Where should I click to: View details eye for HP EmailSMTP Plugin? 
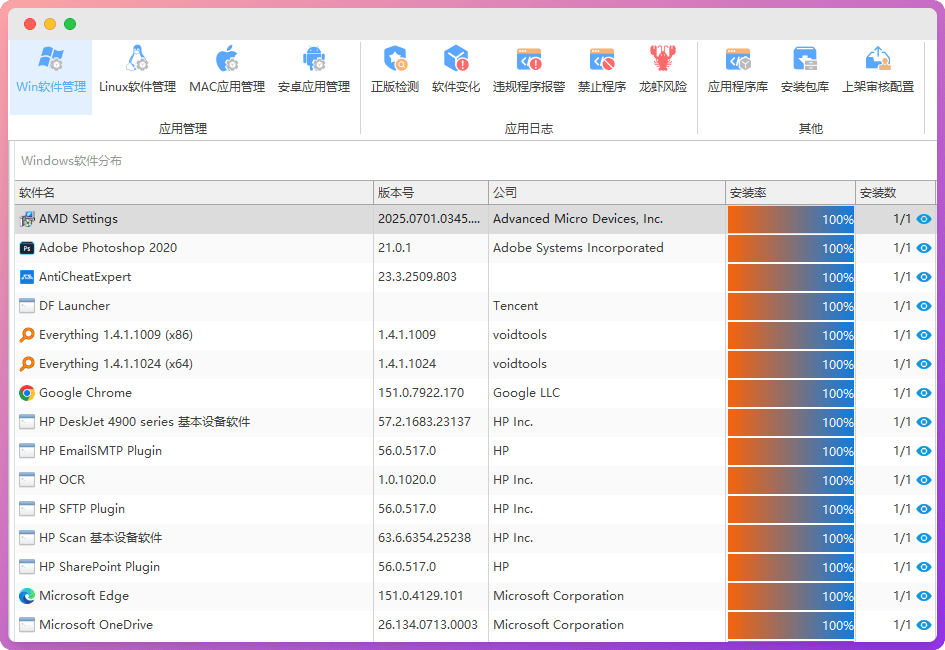click(924, 451)
